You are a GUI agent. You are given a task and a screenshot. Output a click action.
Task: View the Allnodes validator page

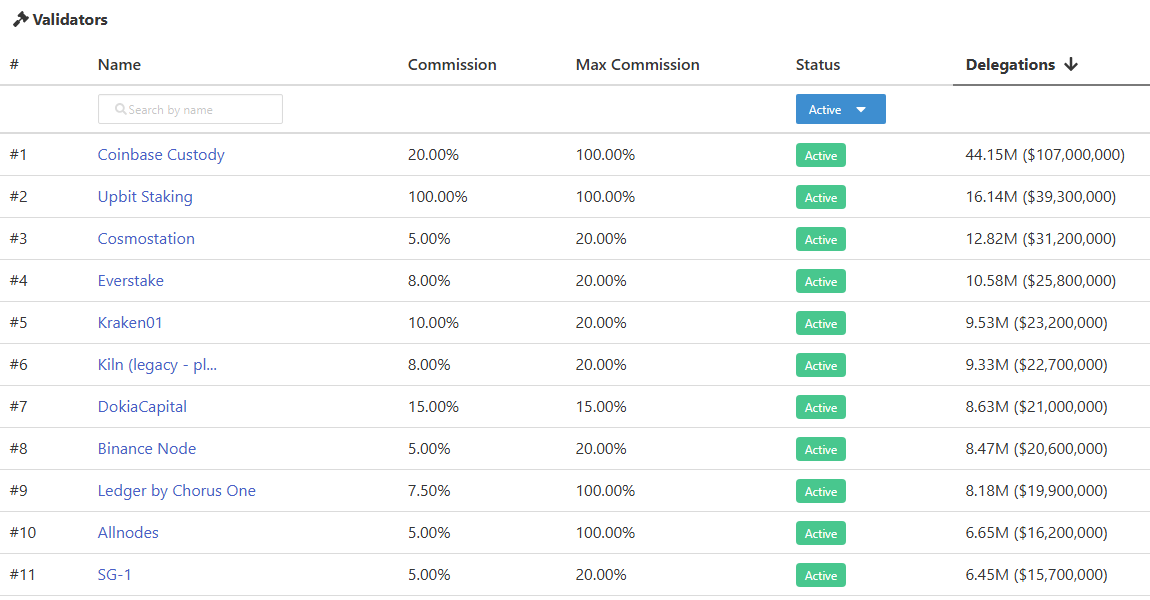[x=128, y=533]
